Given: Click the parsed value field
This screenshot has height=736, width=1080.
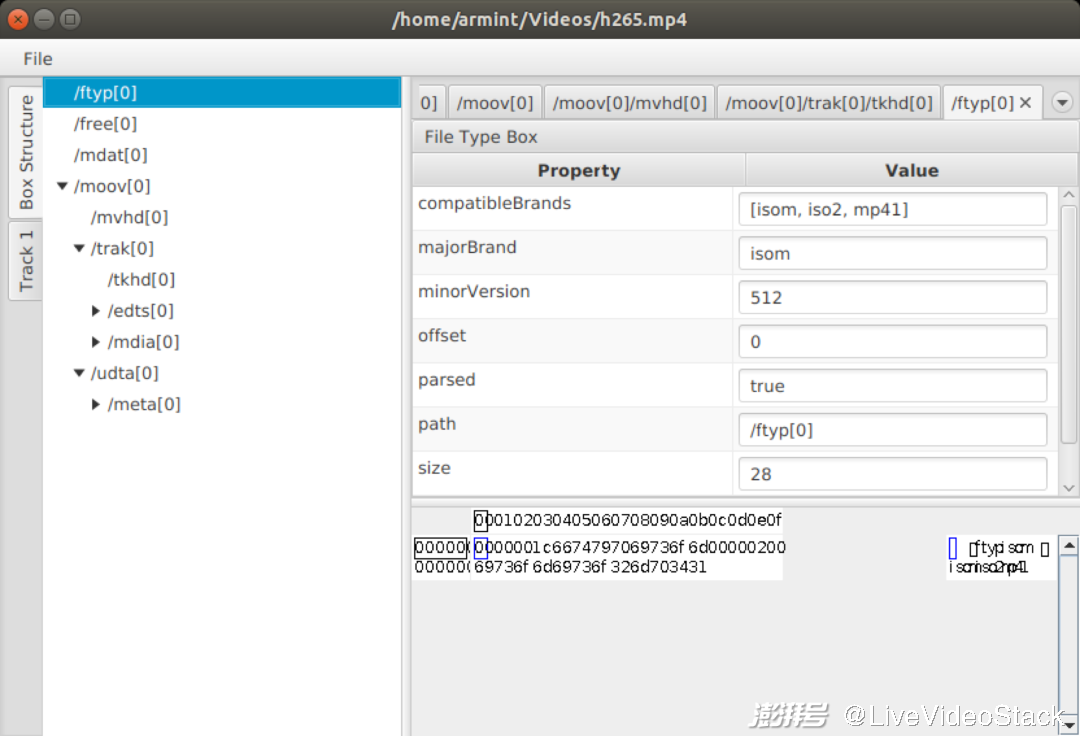Looking at the screenshot, I should coord(893,386).
